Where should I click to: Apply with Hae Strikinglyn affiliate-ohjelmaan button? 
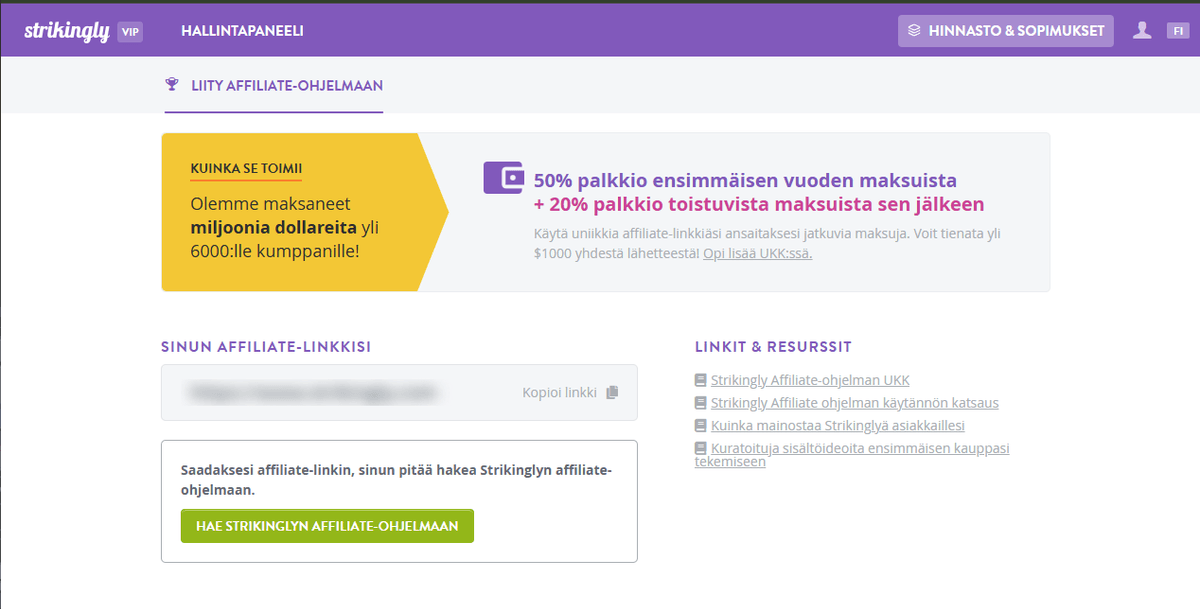327,526
